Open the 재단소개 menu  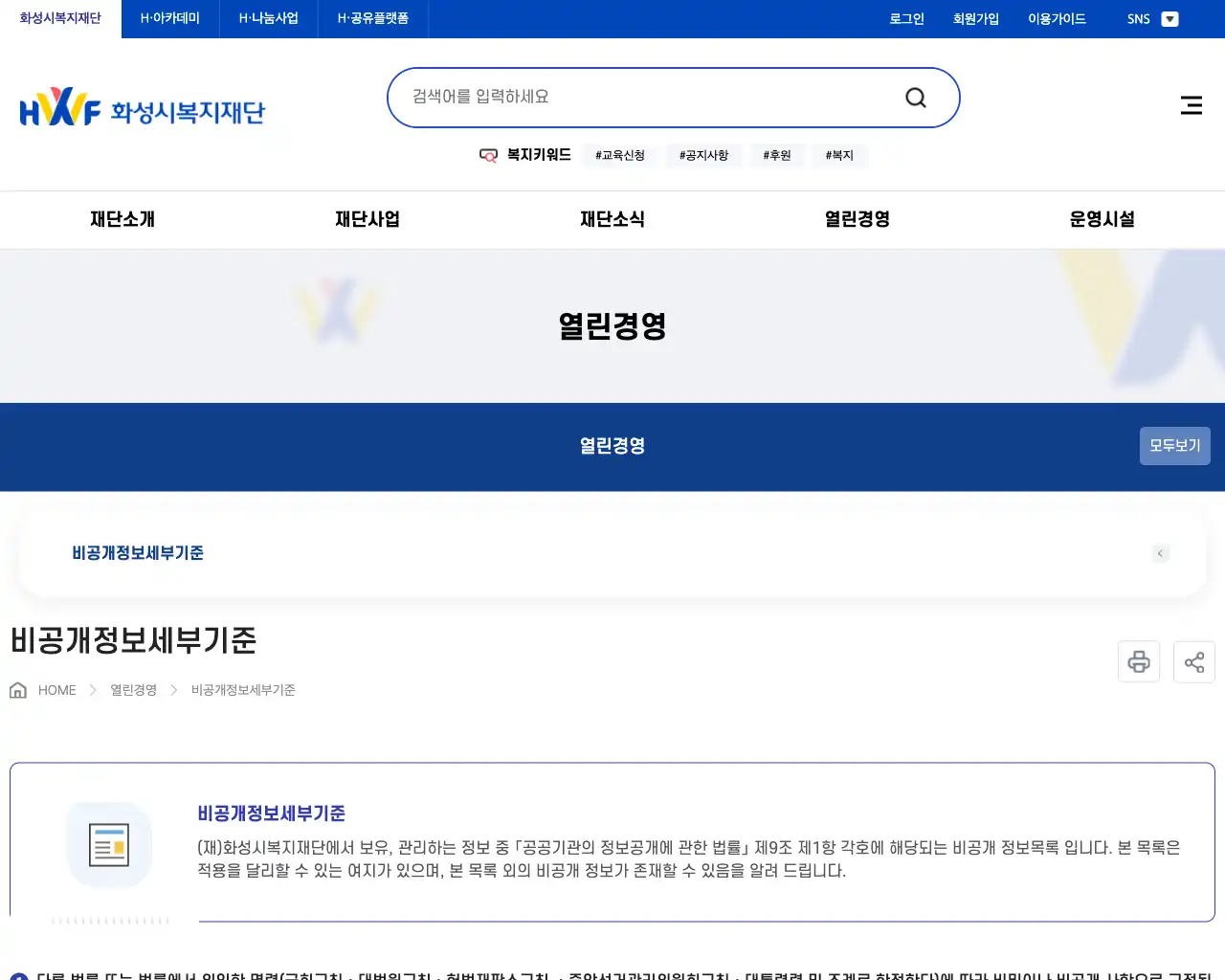[121, 219]
